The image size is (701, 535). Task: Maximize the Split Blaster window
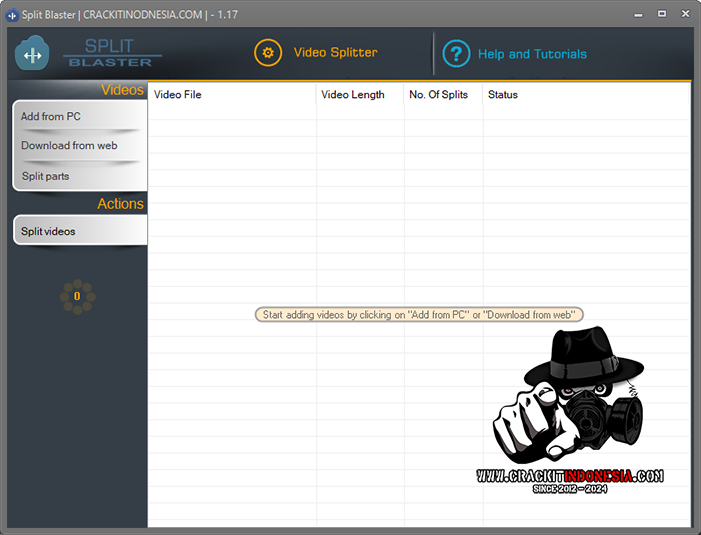click(x=662, y=14)
